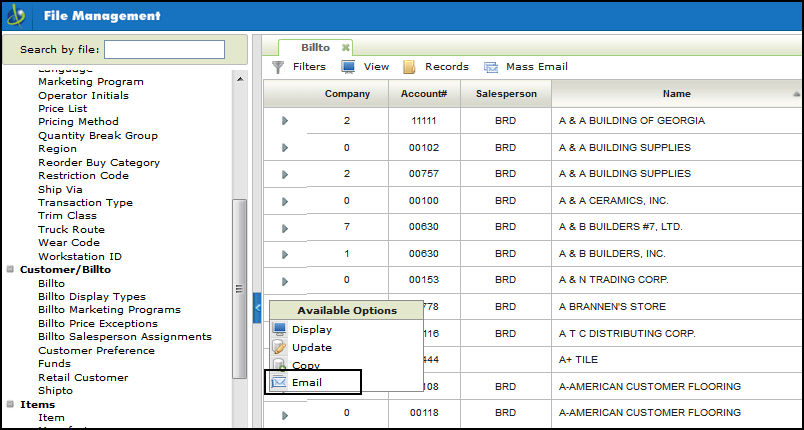Click the View monitor icon
Image resolution: width=804 pixels, height=430 pixels.
349,67
